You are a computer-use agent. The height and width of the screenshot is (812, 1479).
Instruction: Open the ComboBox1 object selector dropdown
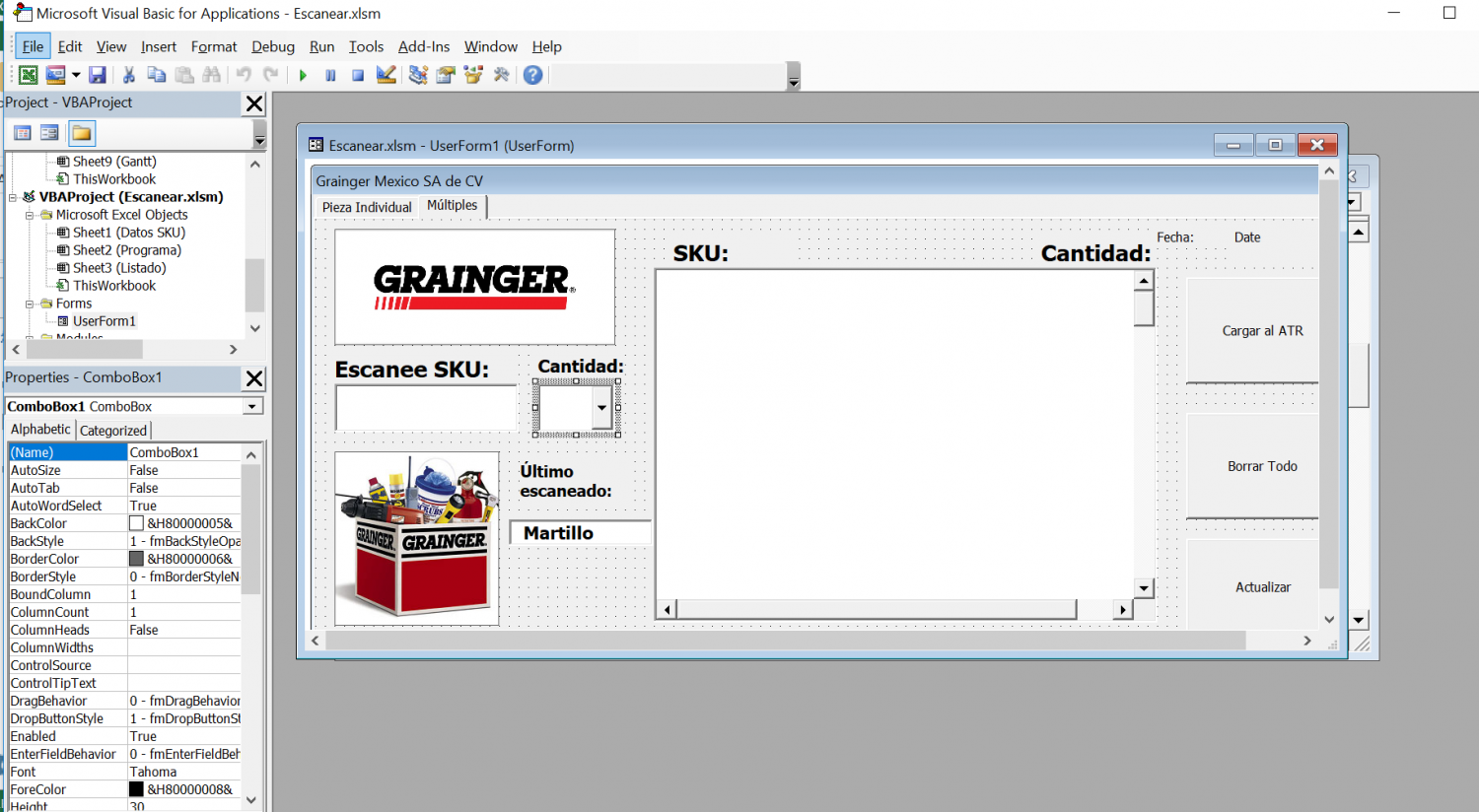pyautogui.click(x=252, y=406)
